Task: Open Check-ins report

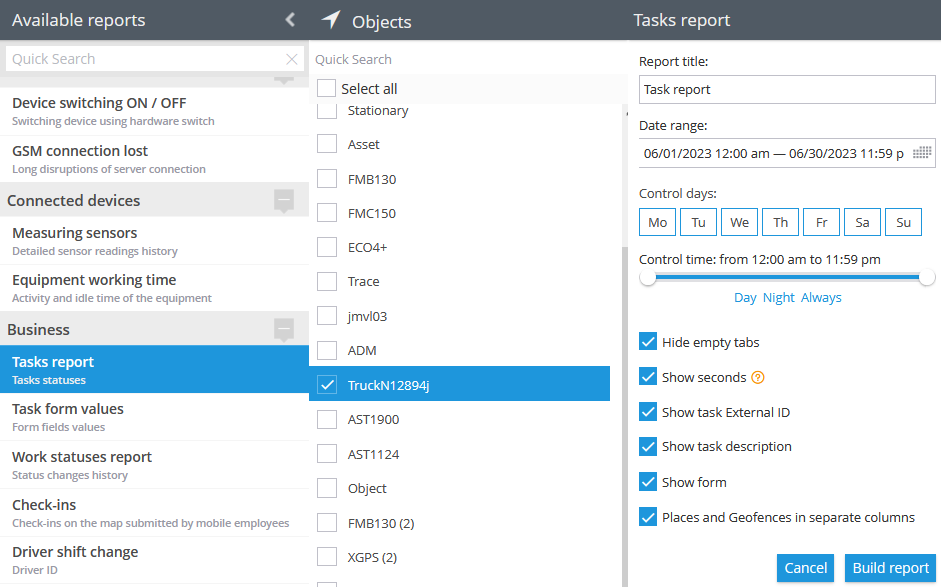Action: coord(154,513)
